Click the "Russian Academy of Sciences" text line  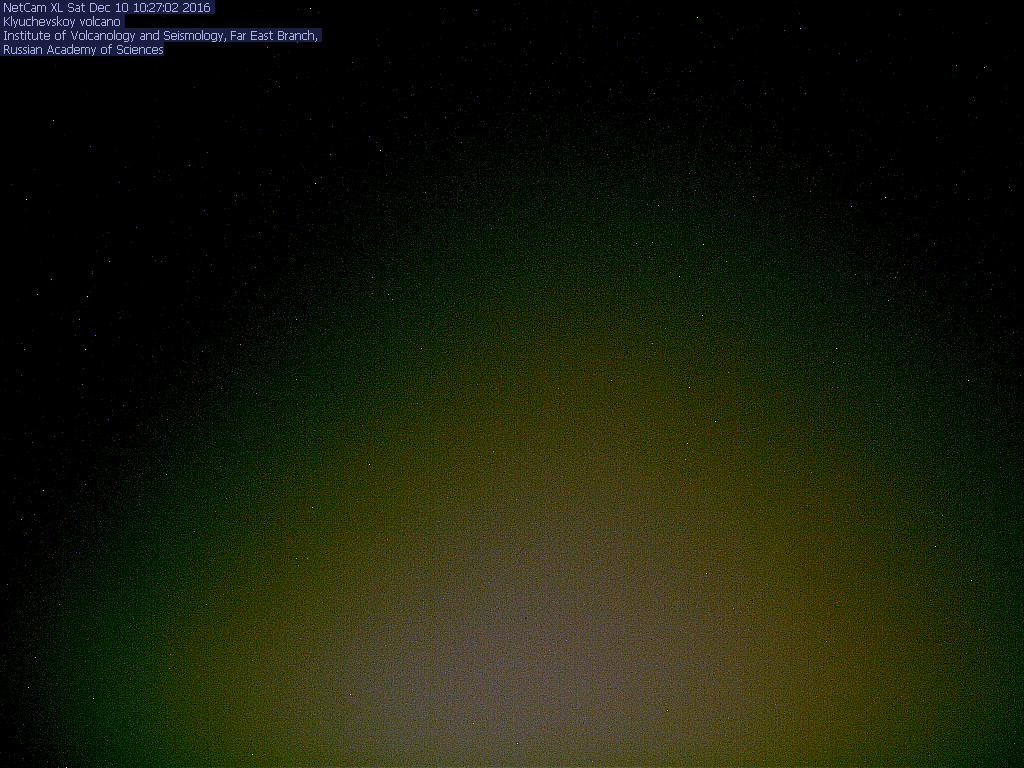[x=83, y=50]
